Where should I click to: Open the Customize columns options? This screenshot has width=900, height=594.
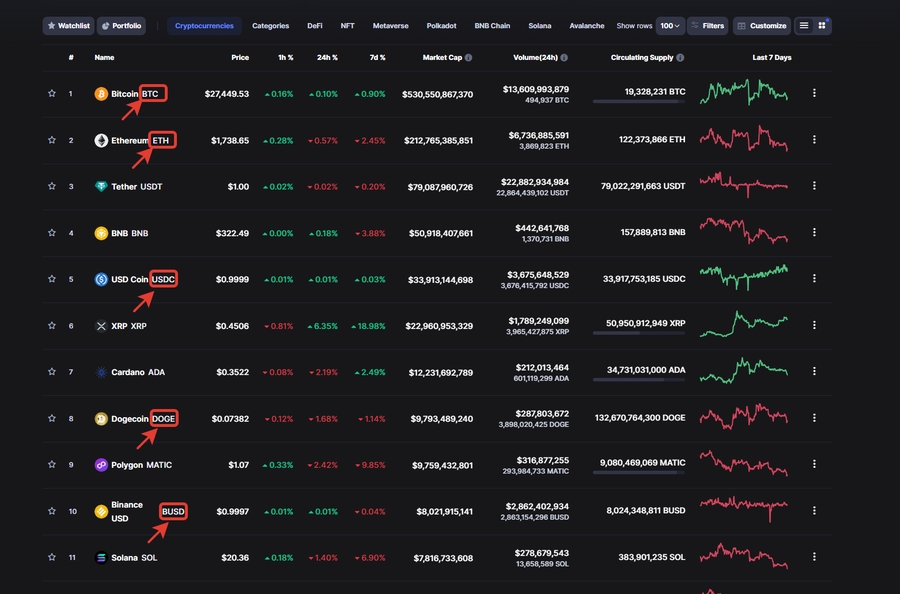click(x=761, y=26)
